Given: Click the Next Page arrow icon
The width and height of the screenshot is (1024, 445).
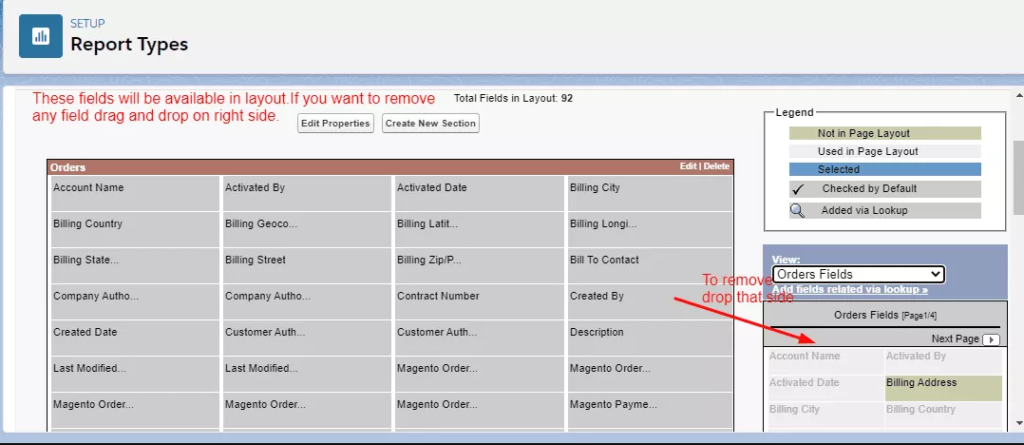Looking at the screenshot, I should click(x=991, y=339).
